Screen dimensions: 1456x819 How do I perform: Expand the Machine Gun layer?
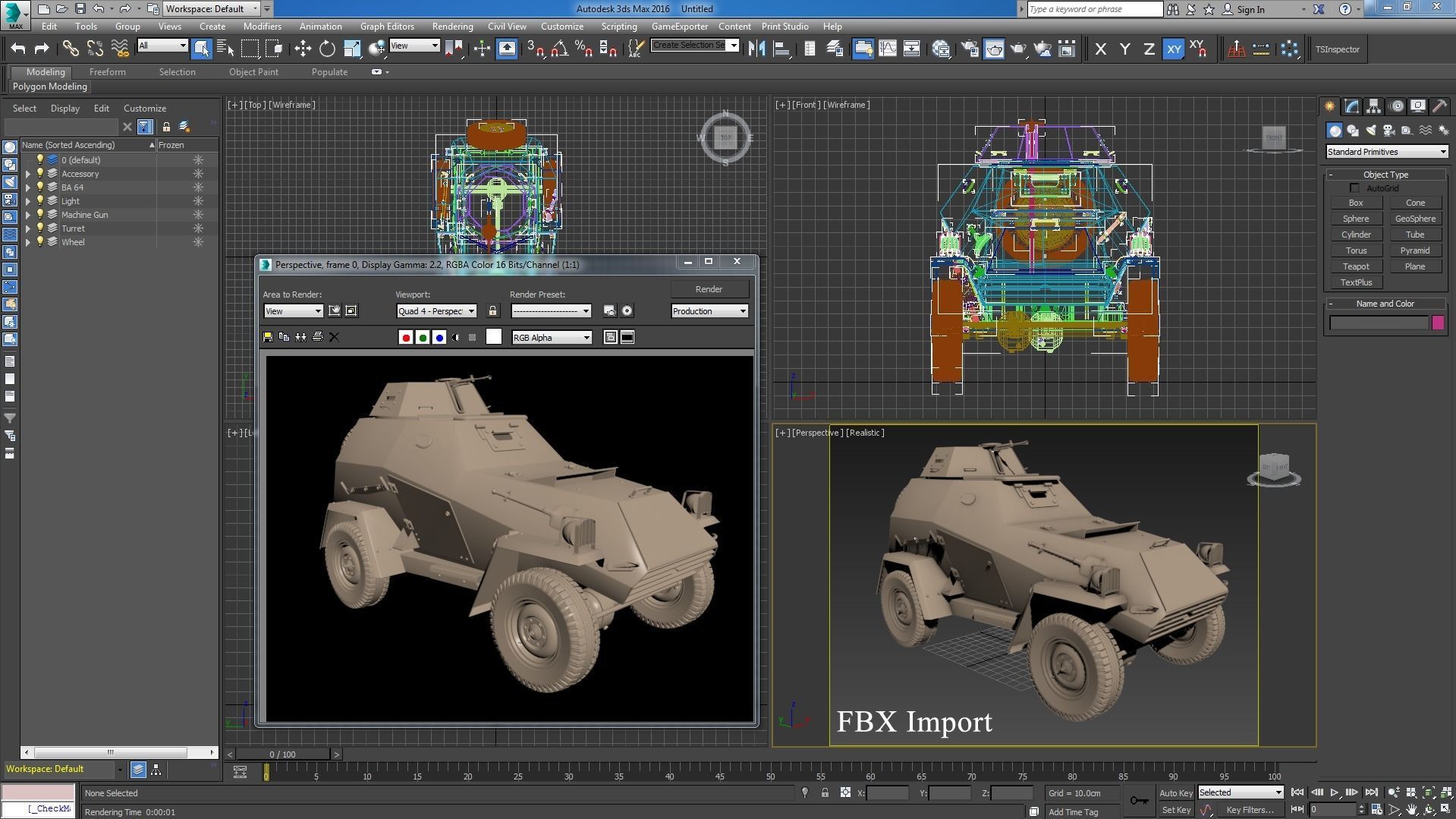tap(28, 215)
